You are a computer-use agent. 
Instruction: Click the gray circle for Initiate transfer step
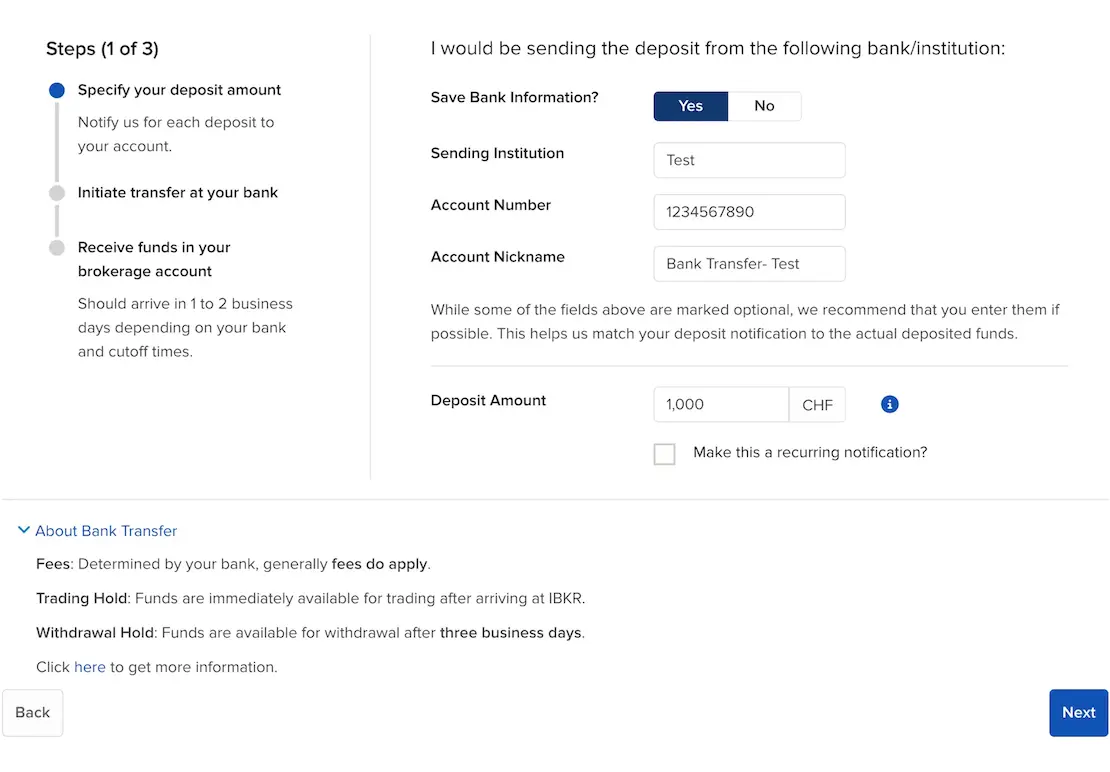57,193
